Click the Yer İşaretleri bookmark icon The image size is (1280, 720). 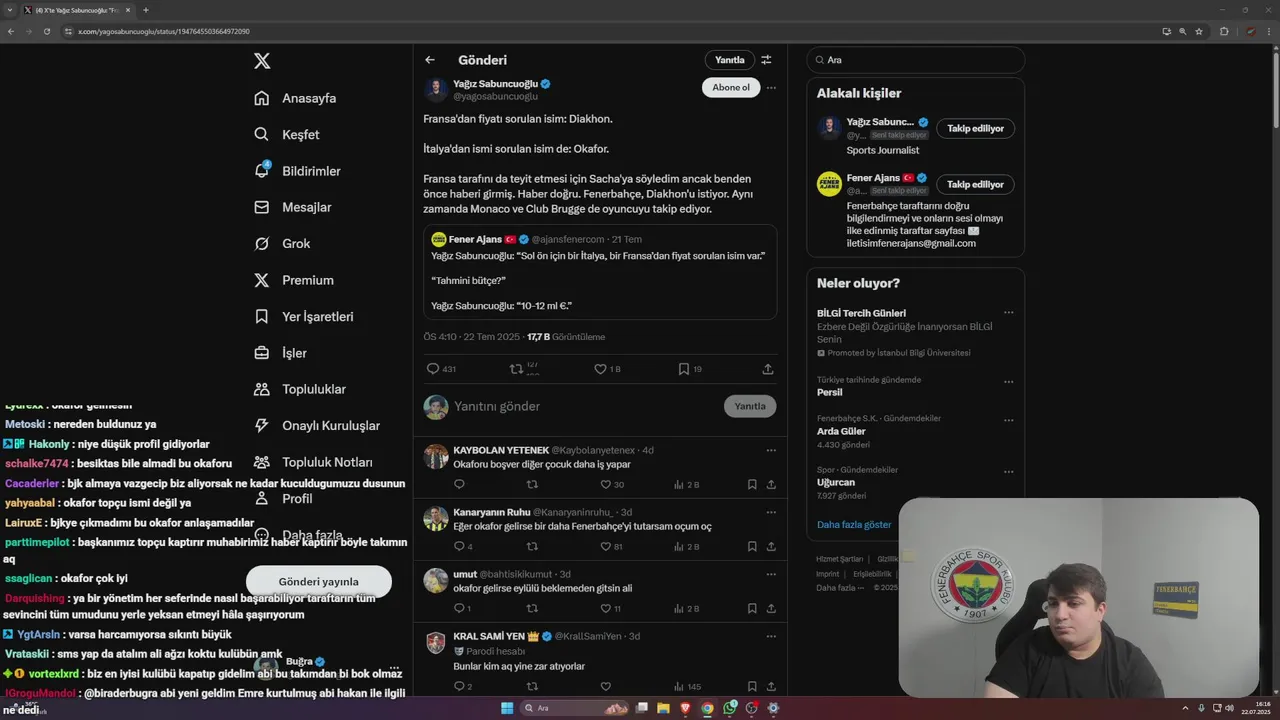262,316
